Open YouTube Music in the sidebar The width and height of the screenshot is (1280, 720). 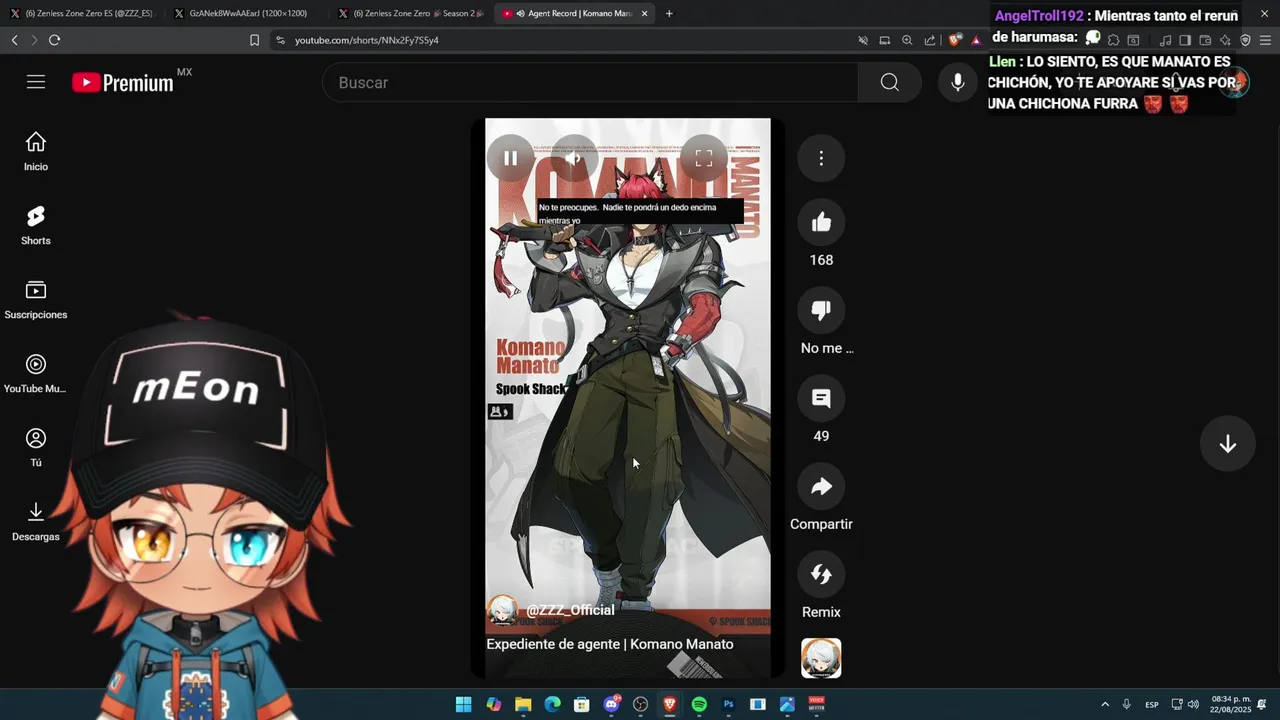pyautogui.click(x=36, y=373)
